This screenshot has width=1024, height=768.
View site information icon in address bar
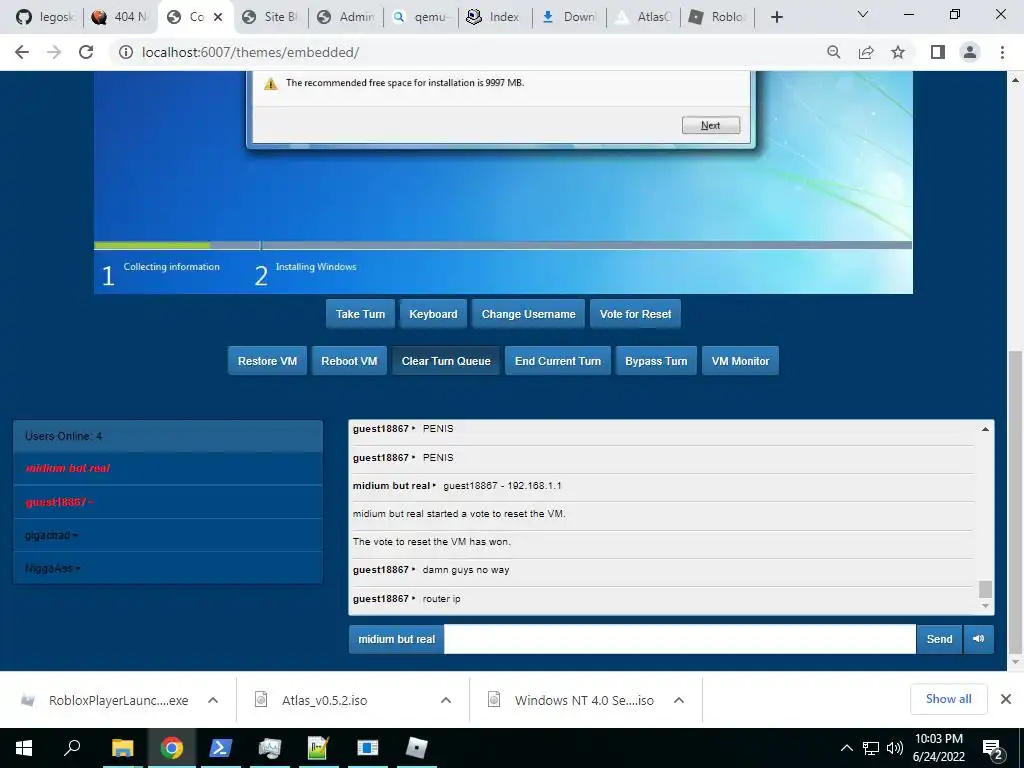[x=125, y=52]
